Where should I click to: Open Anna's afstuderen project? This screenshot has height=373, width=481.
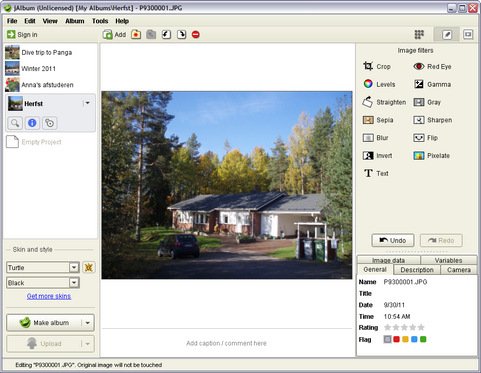50,85
